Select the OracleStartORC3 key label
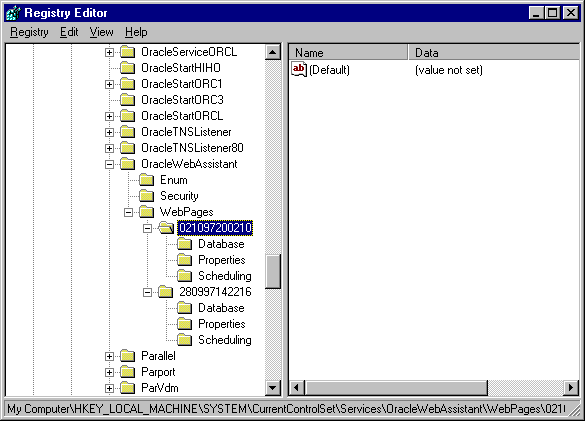 182,100
